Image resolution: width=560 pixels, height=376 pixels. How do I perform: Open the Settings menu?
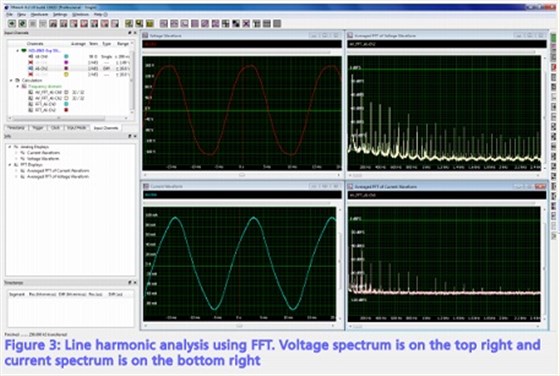point(60,14)
